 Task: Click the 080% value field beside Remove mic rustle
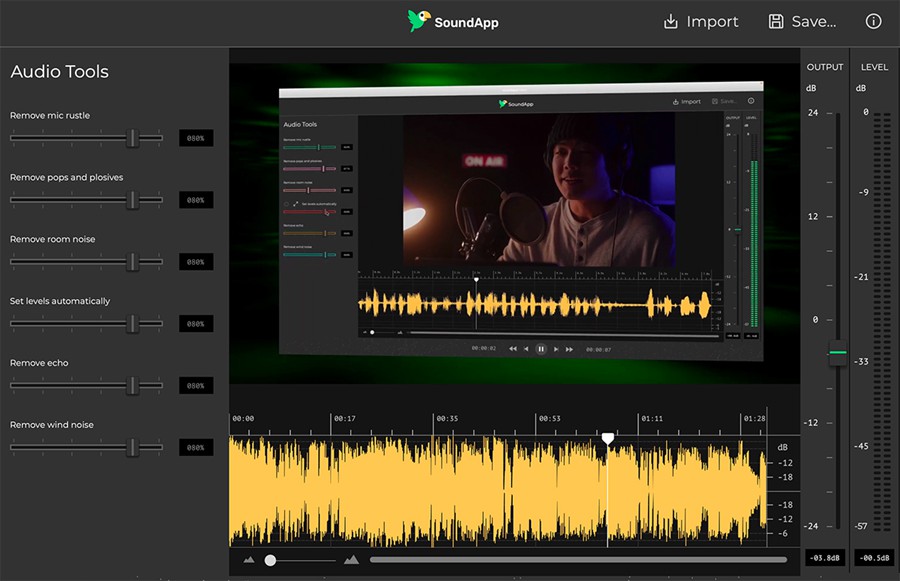[x=196, y=137]
